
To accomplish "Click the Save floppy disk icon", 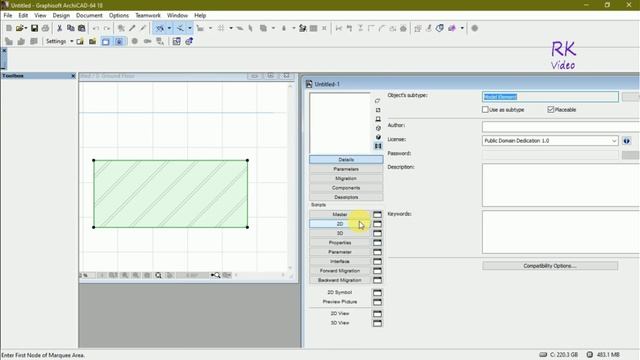I will (x=34, y=28).
